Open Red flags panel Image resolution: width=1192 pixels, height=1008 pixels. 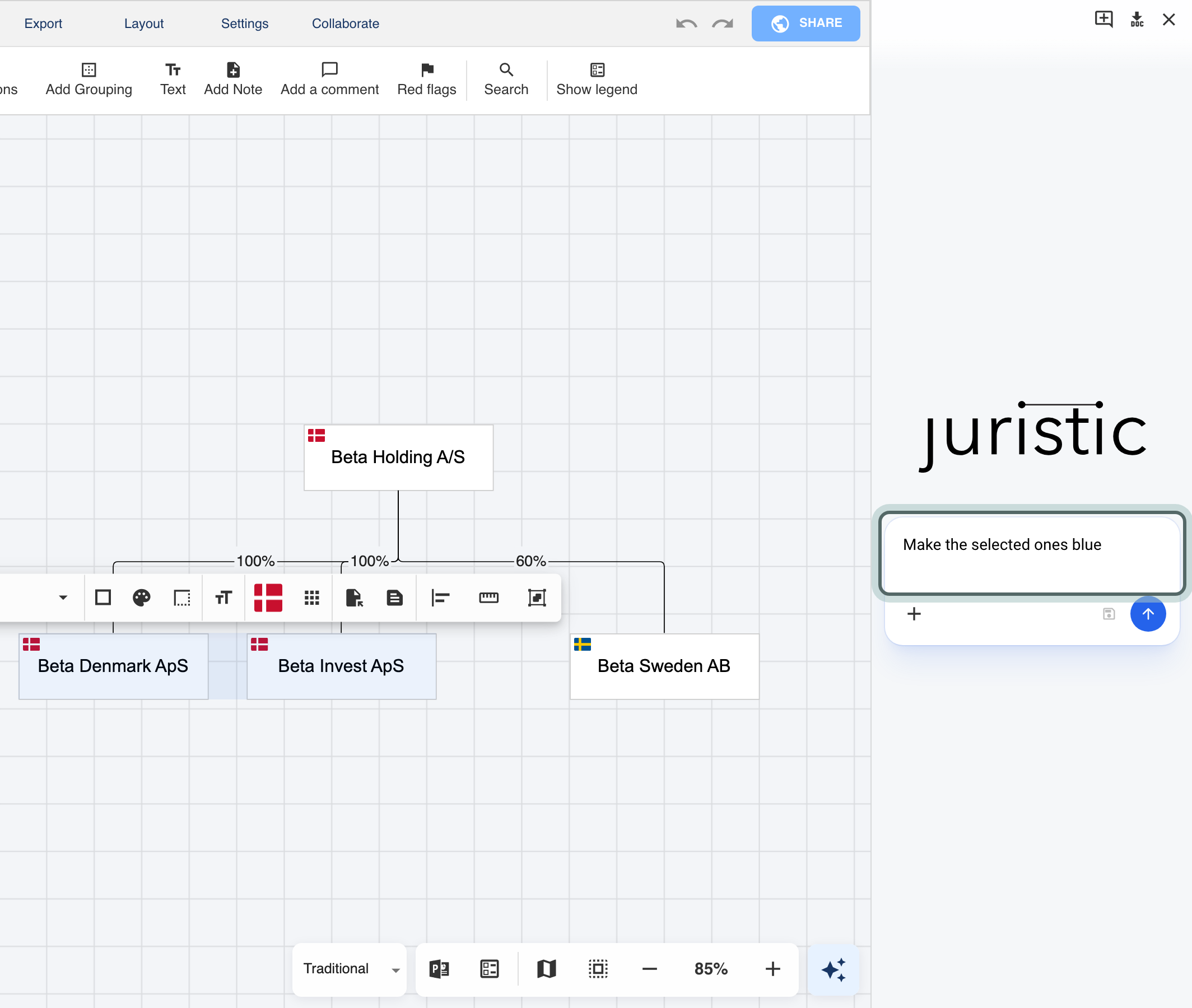pyautogui.click(x=427, y=80)
